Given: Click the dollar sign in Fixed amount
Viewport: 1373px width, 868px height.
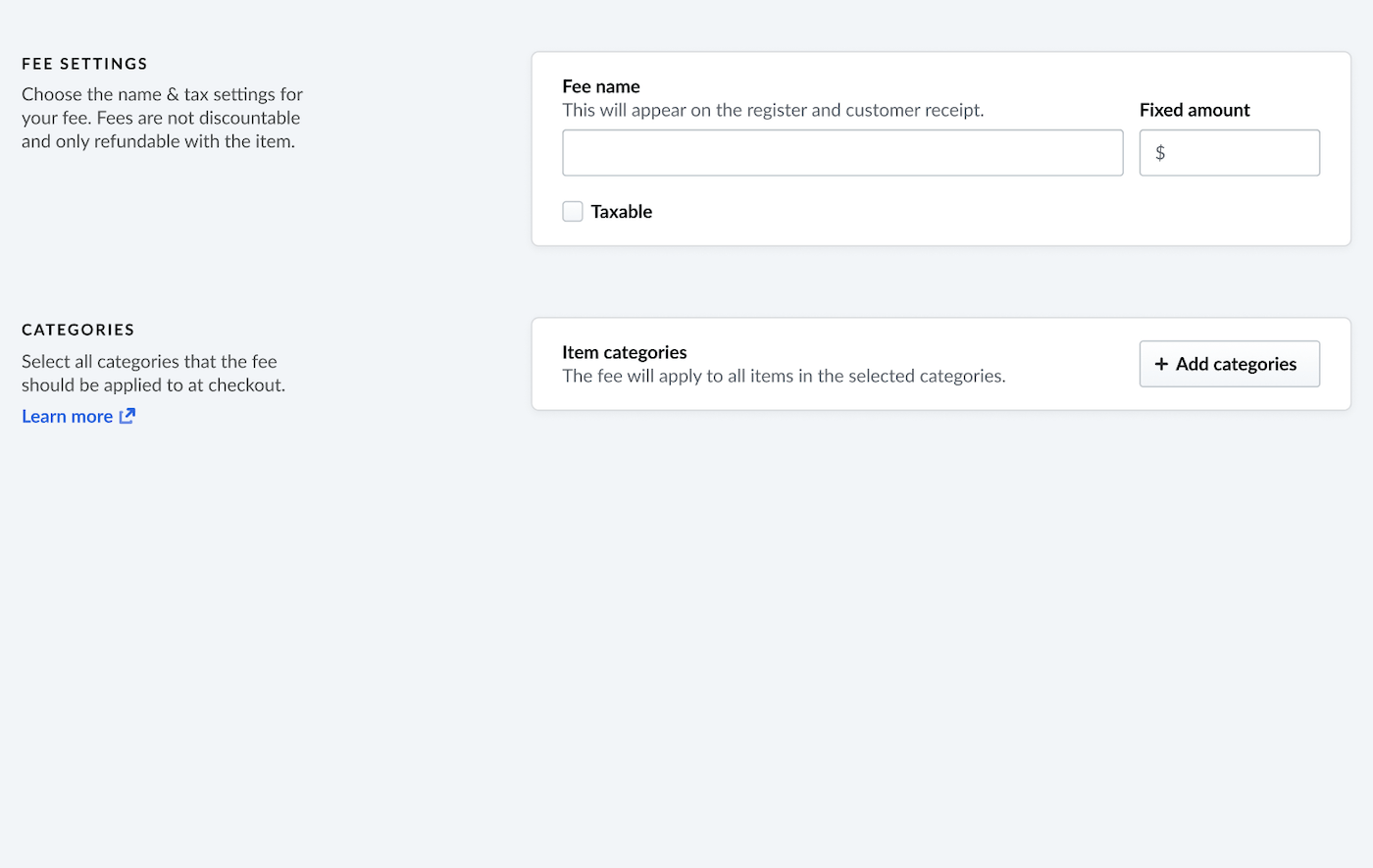Looking at the screenshot, I should tap(1160, 153).
